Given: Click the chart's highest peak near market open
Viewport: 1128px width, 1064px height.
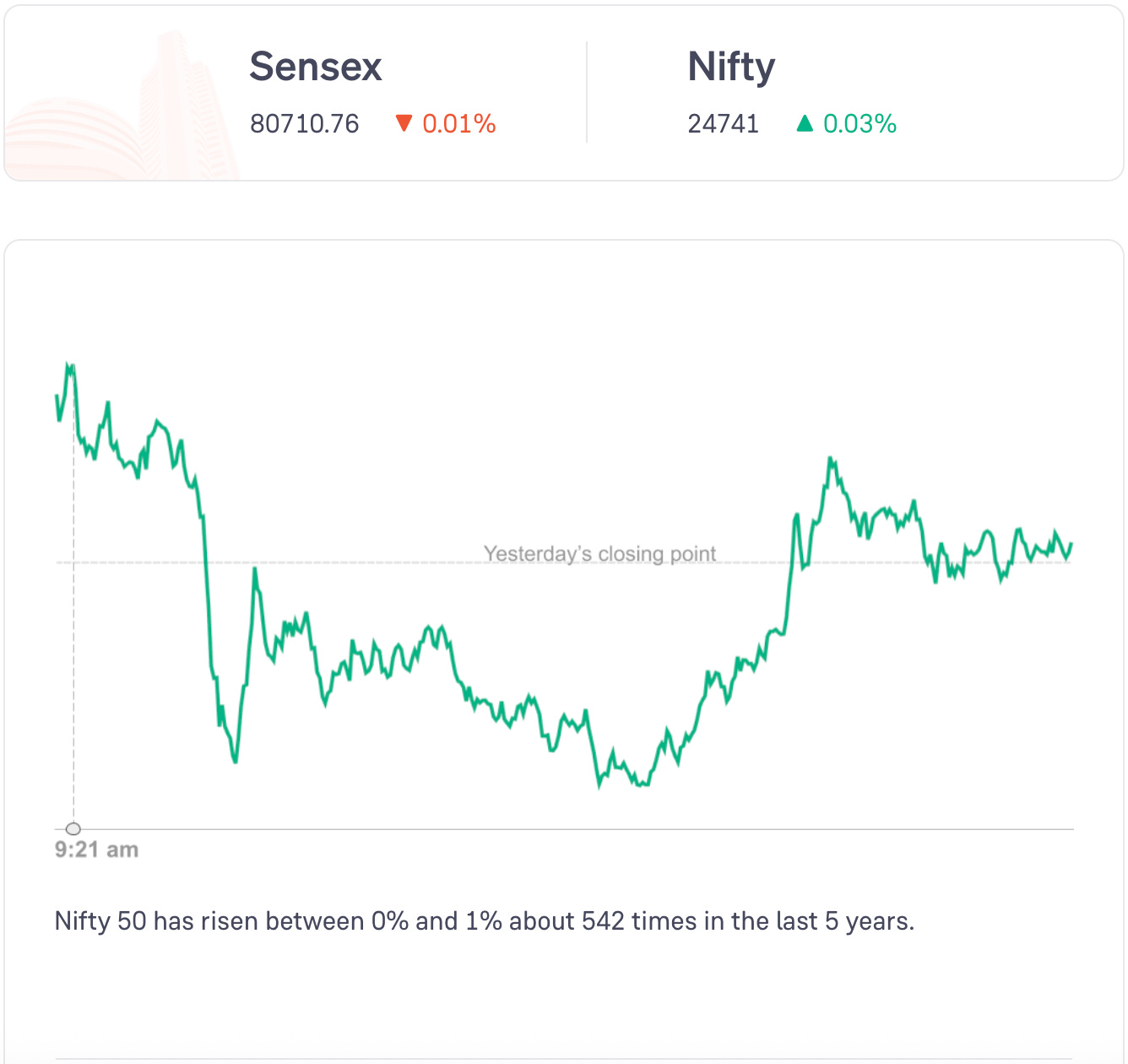Looking at the screenshot, I should pyautogui.click(x=70, y=366).
